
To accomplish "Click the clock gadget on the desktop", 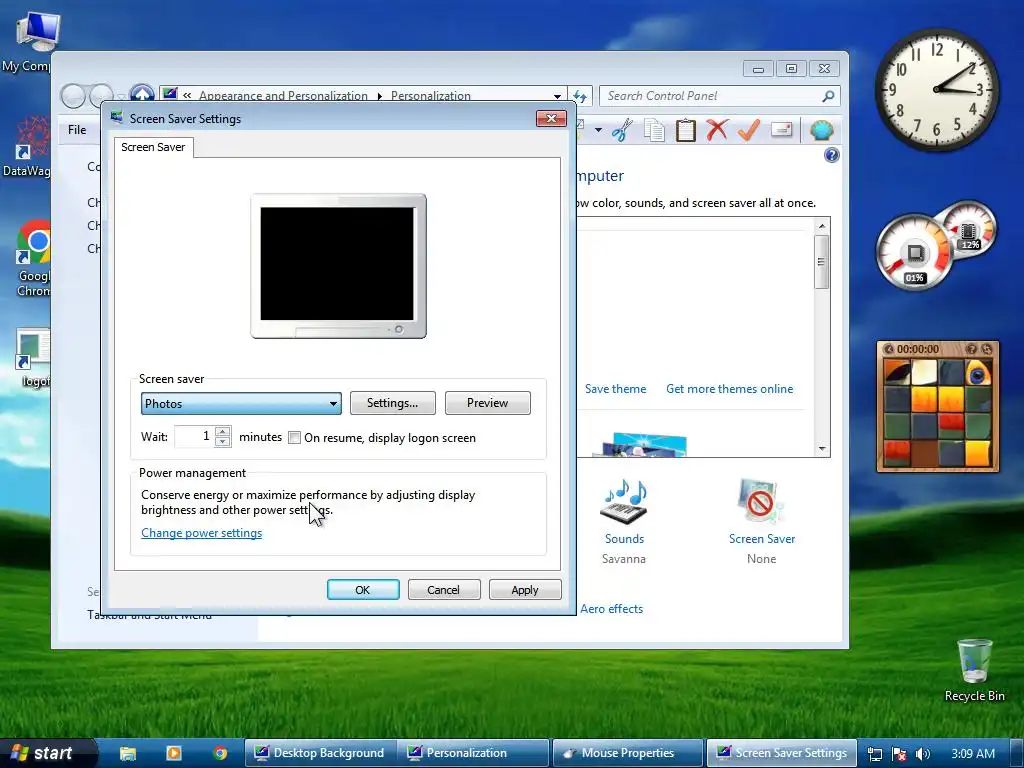I will (x=936, y=89).
